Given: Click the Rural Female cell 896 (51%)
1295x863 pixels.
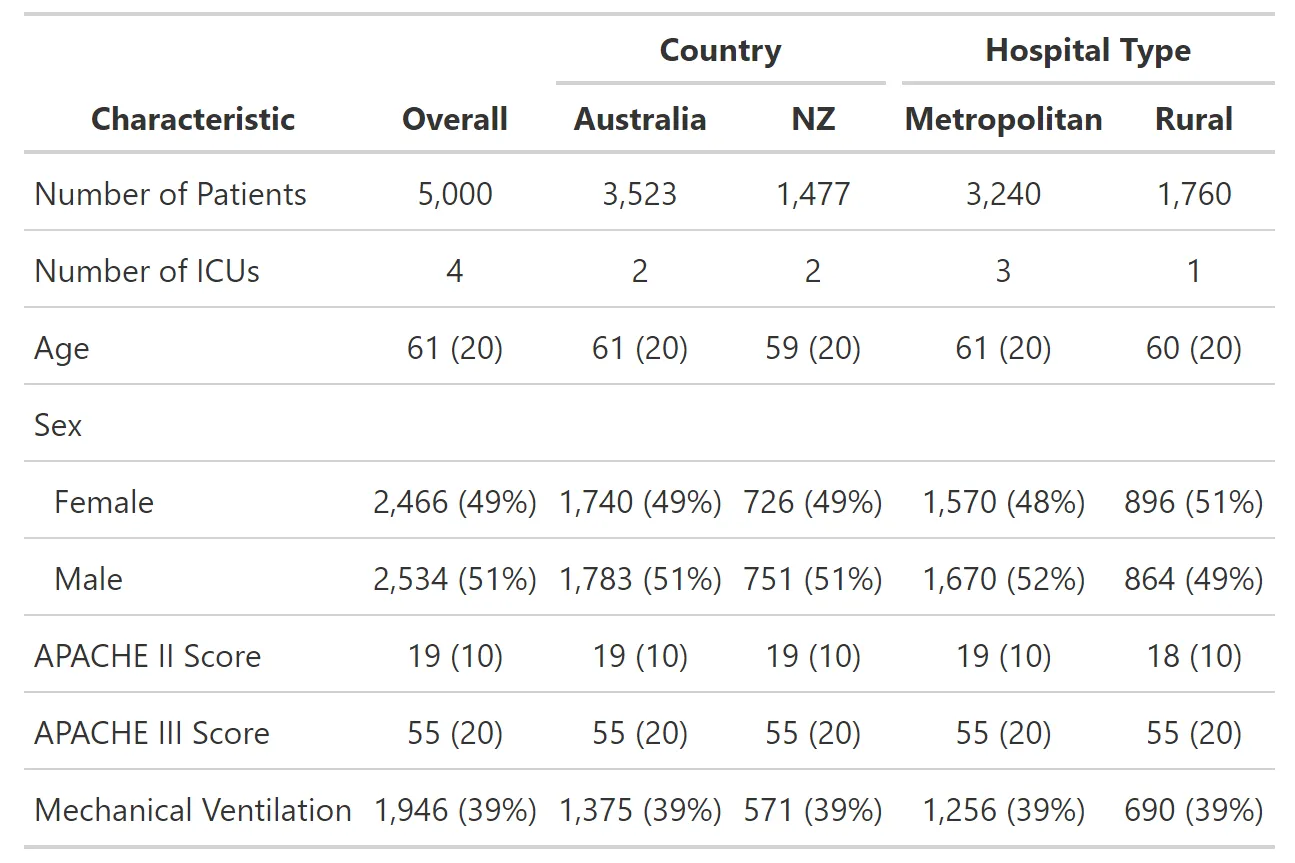Looking at the screenshot, I should (x=1194, y=502).
